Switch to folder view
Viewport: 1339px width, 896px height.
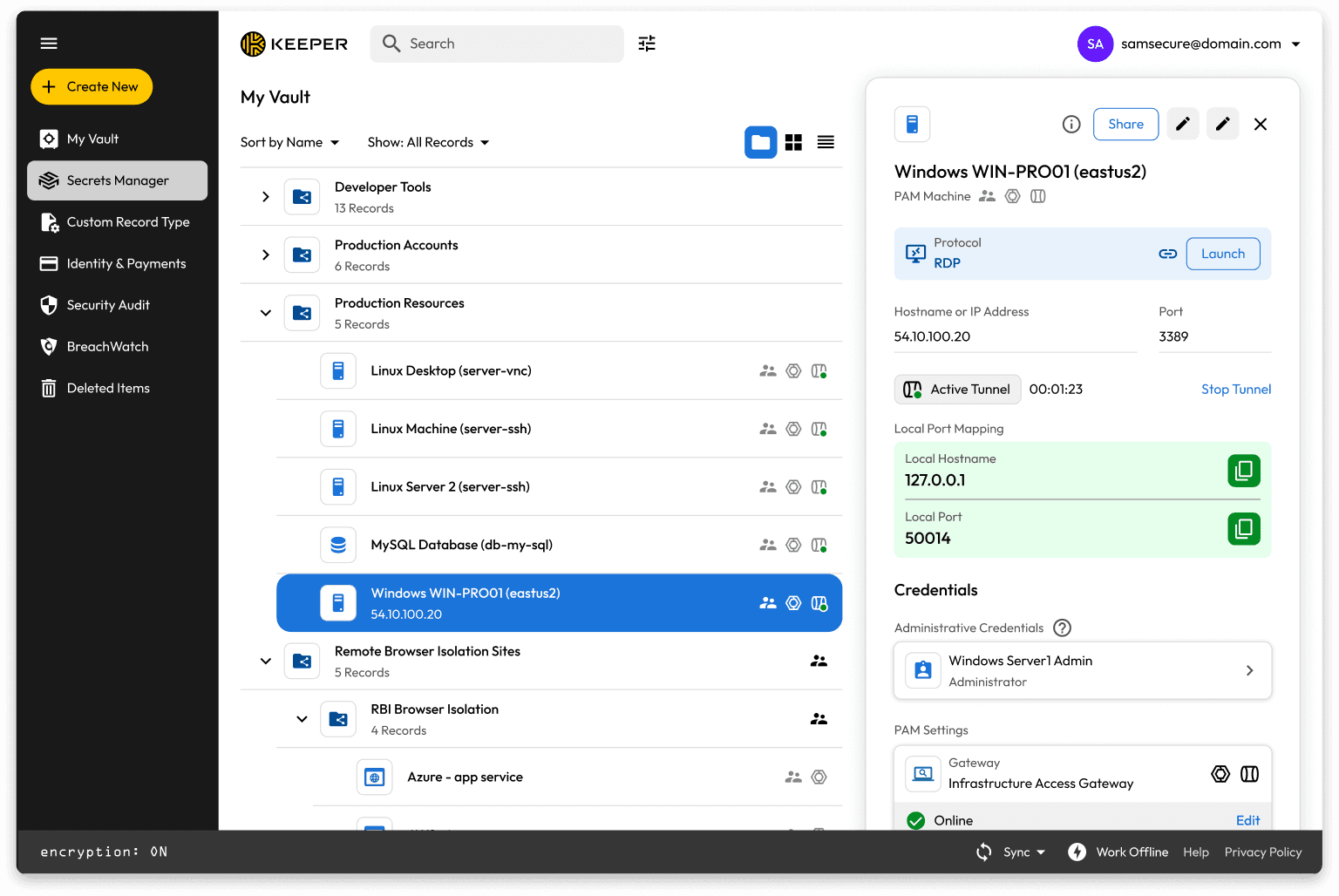761,142
